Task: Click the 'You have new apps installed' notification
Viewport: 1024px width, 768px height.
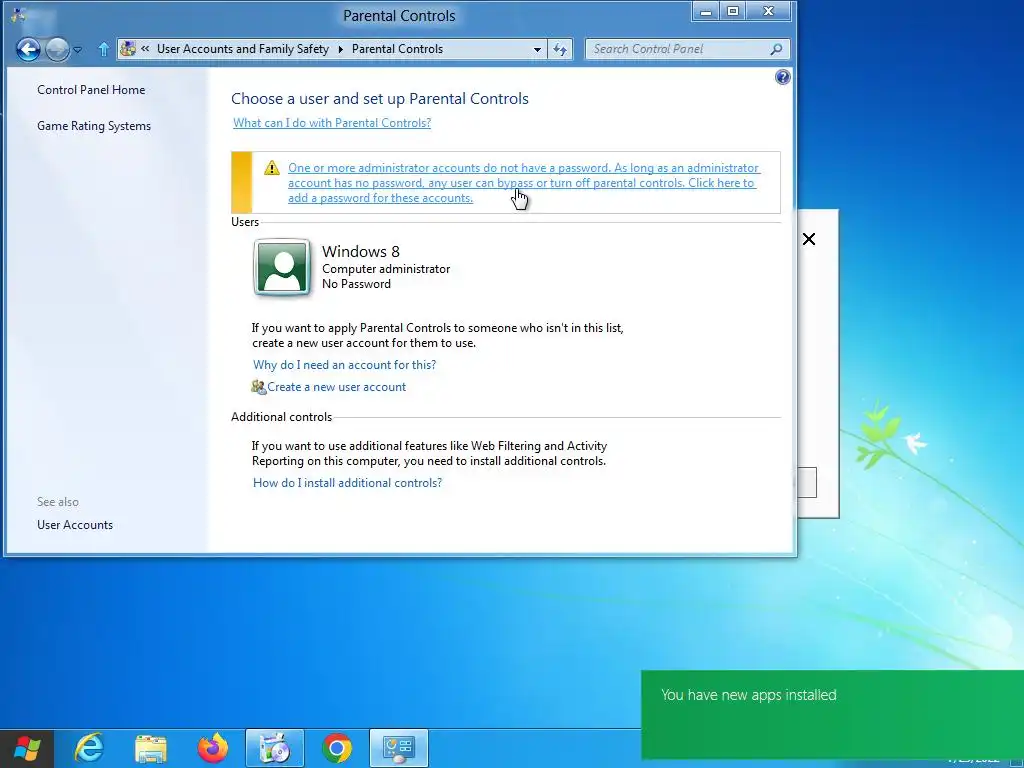Action: 832,714
